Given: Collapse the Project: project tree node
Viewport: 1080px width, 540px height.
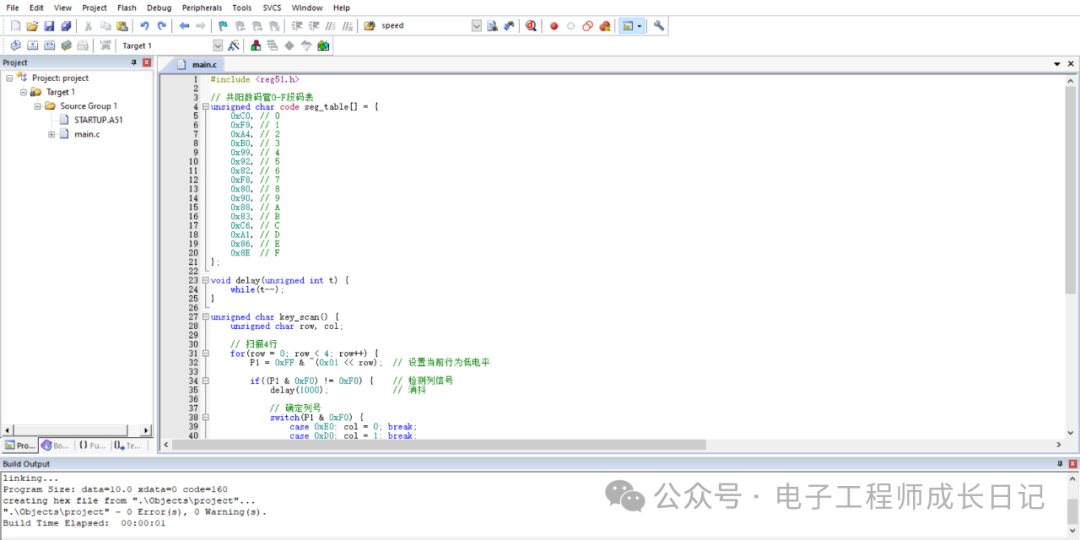Looking at the screenshot, I should click(x=10, y=78).
